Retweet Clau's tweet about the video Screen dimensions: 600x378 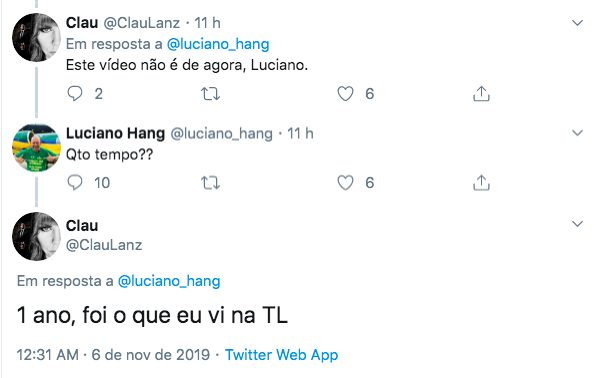[210, 94]
